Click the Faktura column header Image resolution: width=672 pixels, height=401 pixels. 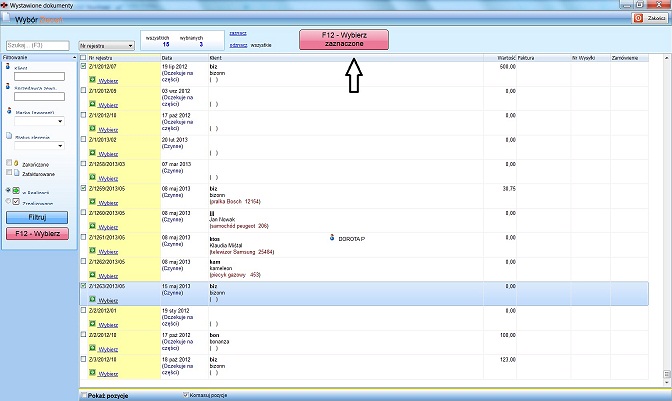tap(544, 57)
